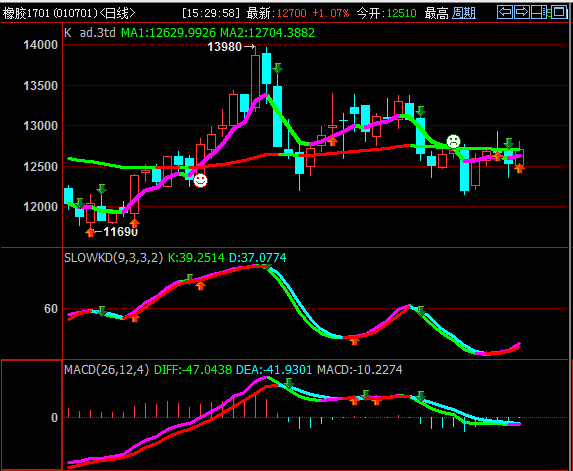Click the white sad face signal marker
The height and width of the screenshot is (471, 573).
[x=454, y=141]
